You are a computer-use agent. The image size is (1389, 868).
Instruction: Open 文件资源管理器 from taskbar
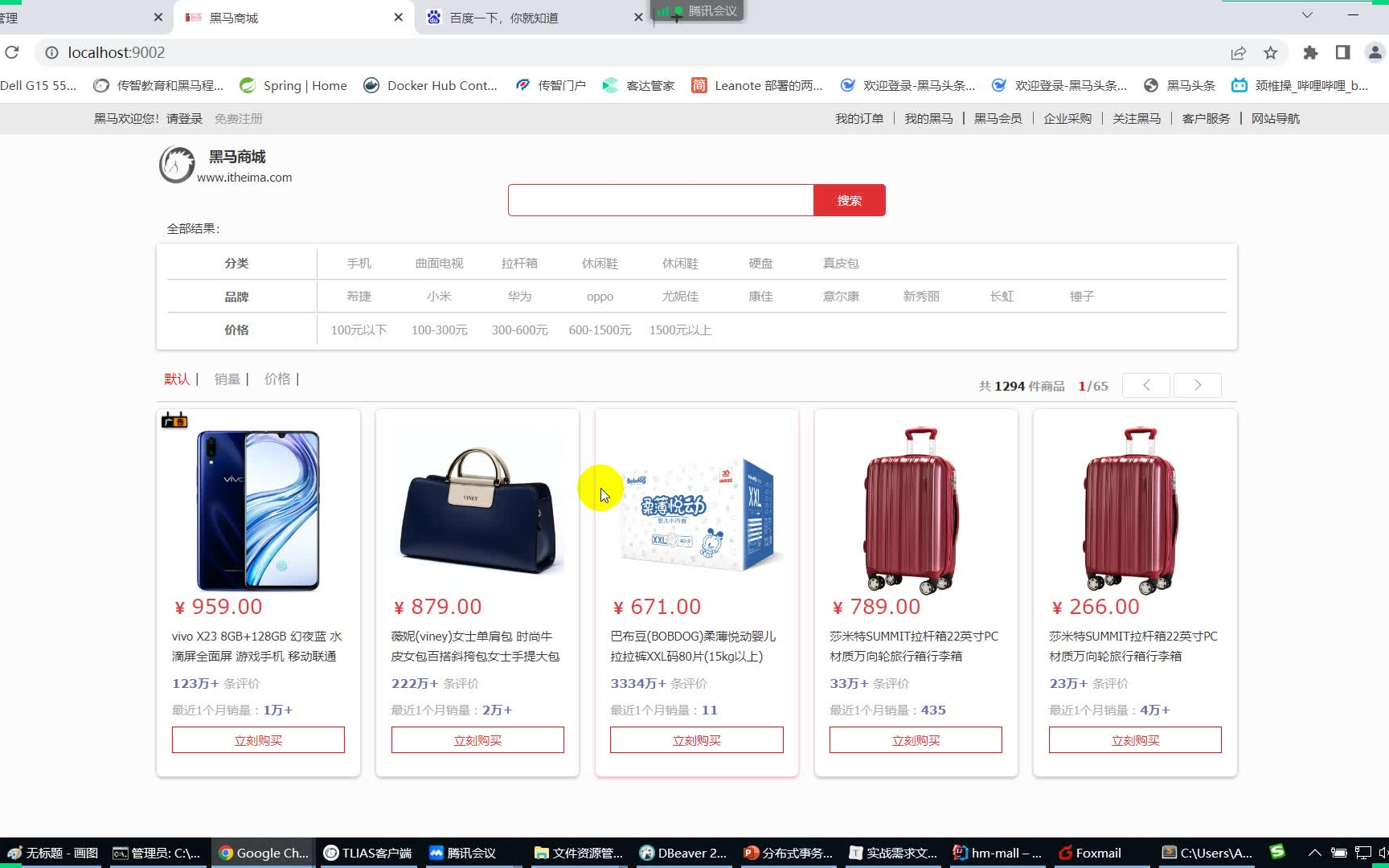[x=579, y=853]
